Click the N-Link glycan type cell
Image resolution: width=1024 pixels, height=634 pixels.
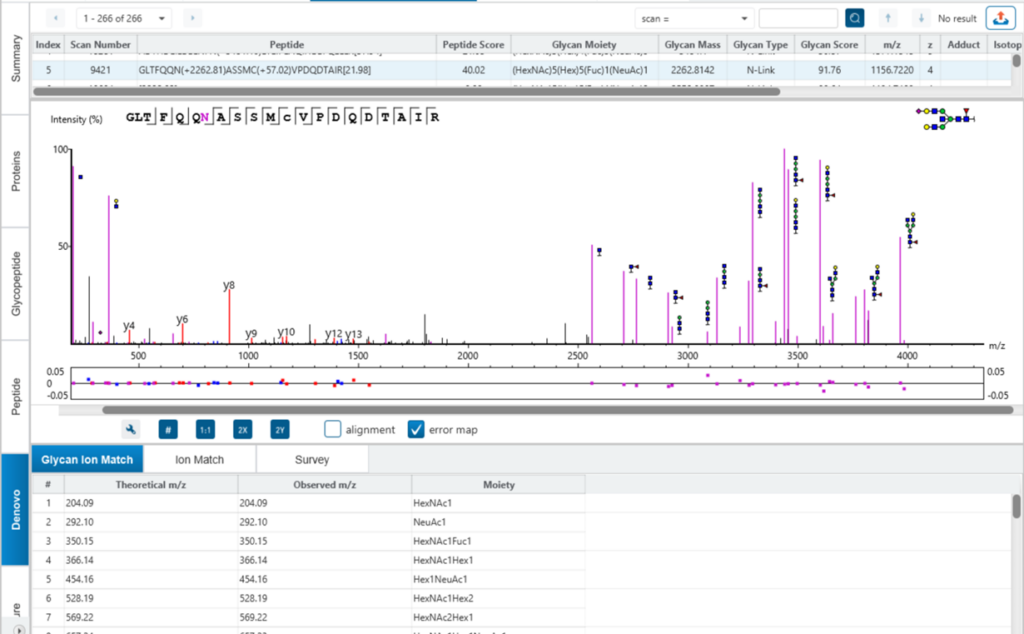click(x=760, y=70)
